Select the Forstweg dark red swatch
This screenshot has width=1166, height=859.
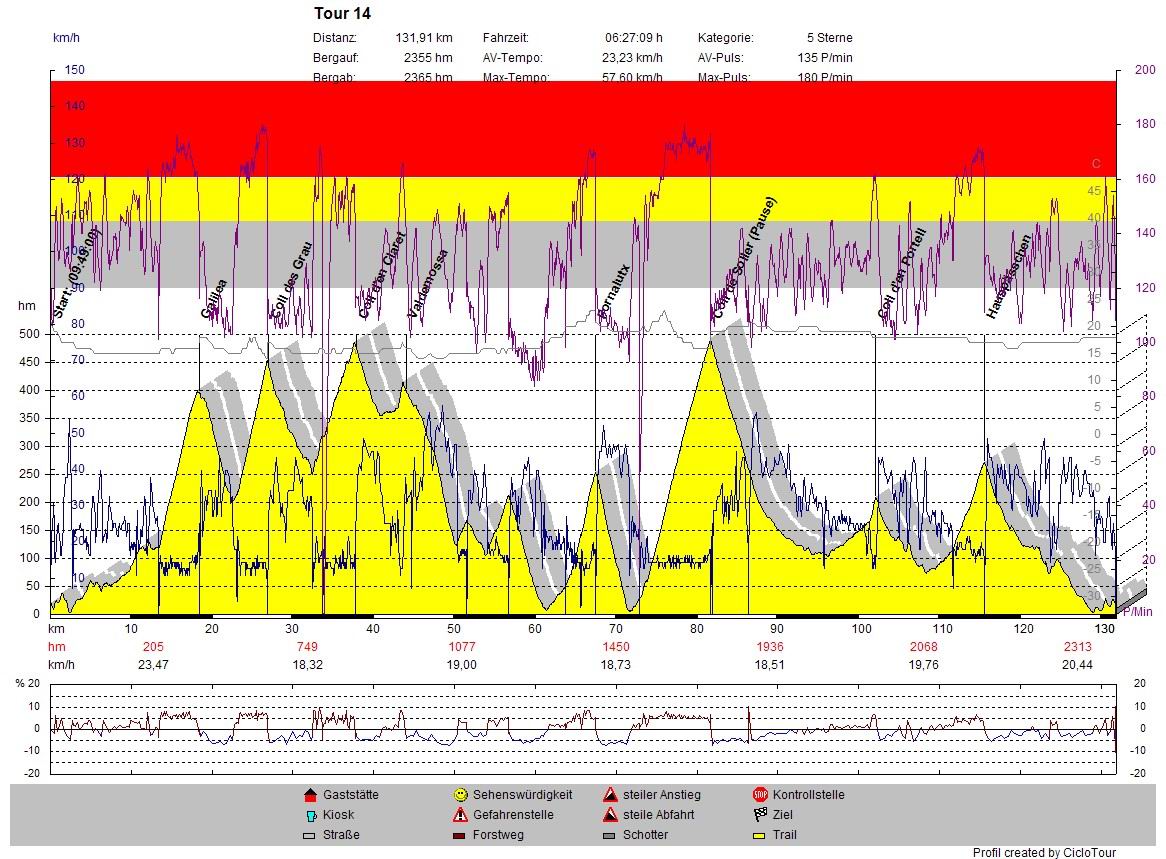(x=460, y=835)
